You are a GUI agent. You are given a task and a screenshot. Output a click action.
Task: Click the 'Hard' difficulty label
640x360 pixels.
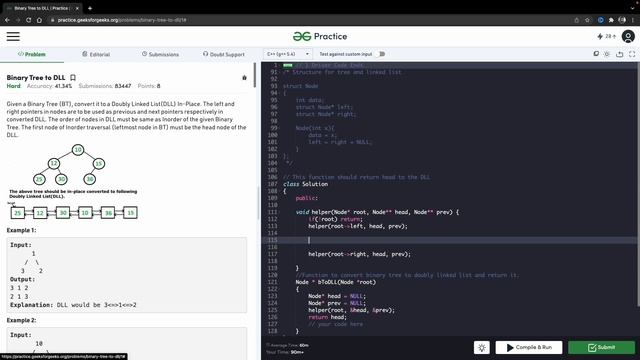click(13, 86)
